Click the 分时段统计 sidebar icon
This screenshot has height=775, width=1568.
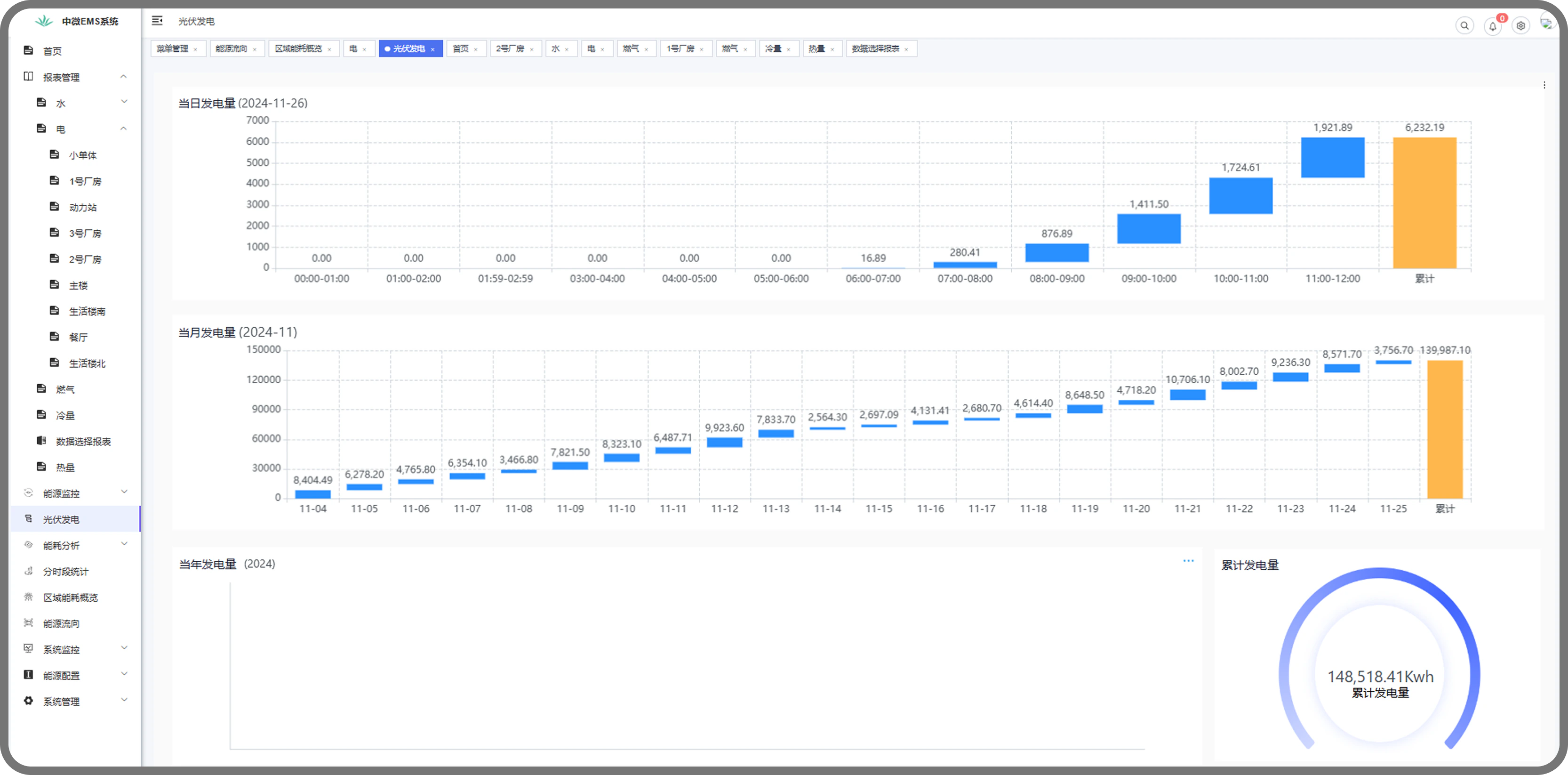28,571
